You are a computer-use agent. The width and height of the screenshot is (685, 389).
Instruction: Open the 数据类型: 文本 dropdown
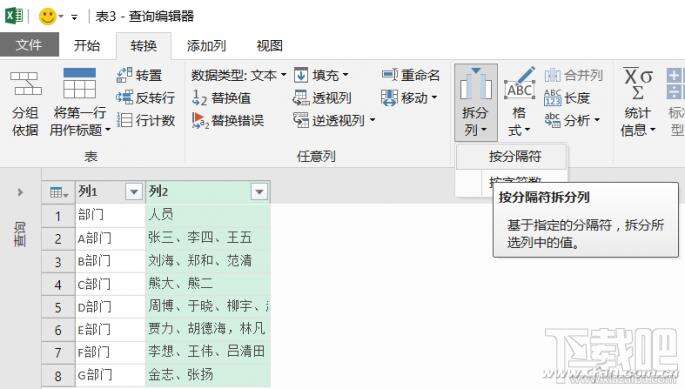pos(239,75)
